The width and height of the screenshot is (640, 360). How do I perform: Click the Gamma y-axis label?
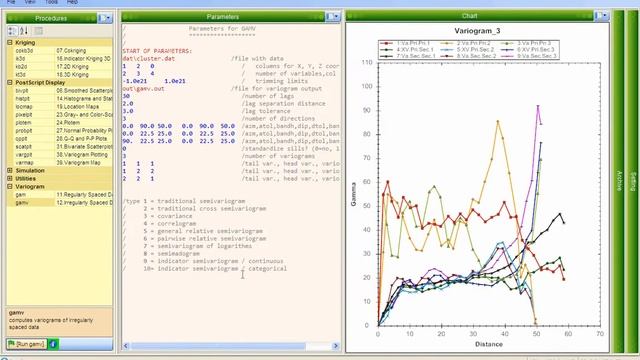click(x=353, y=194)
